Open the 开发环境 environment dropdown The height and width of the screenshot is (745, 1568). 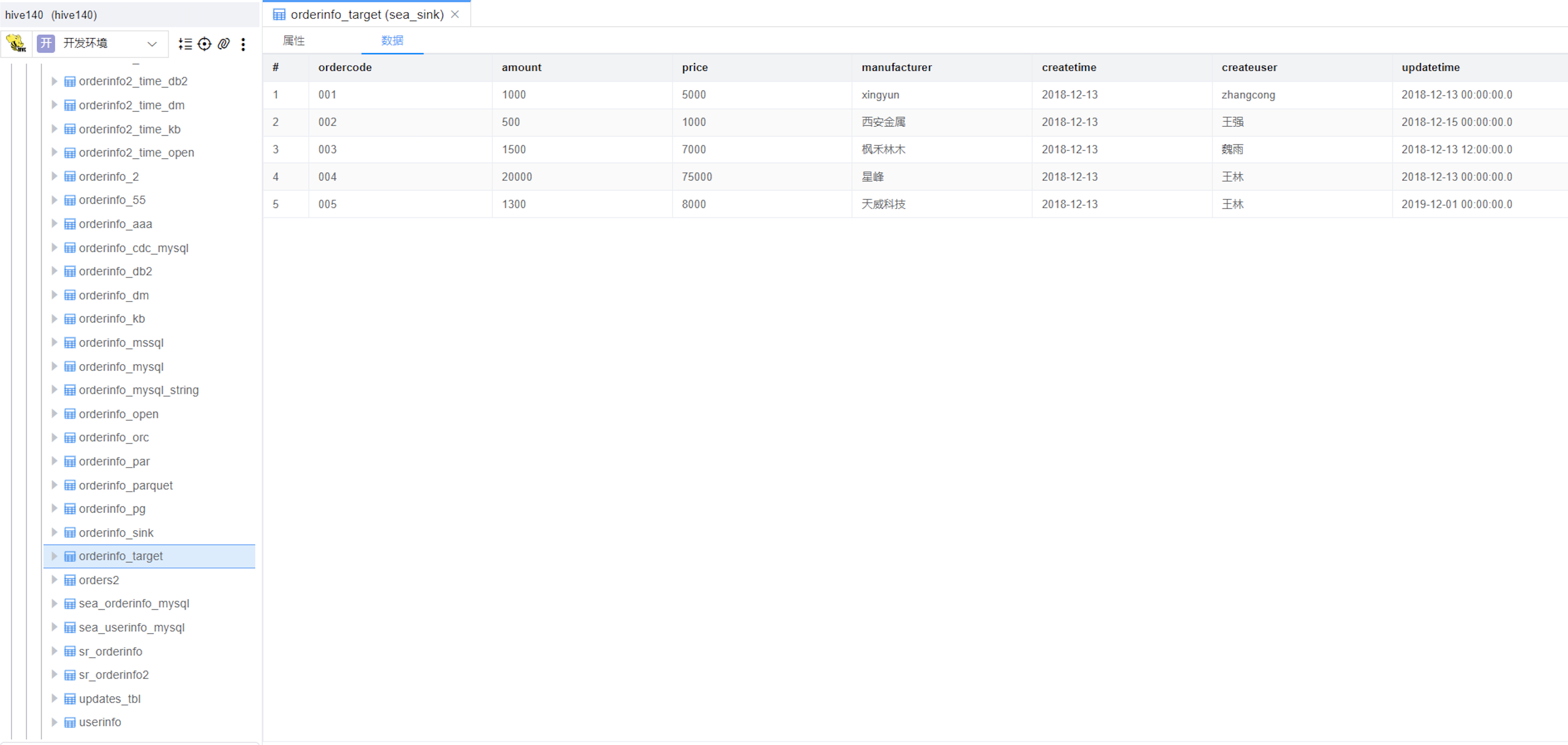tap(152, 44)
